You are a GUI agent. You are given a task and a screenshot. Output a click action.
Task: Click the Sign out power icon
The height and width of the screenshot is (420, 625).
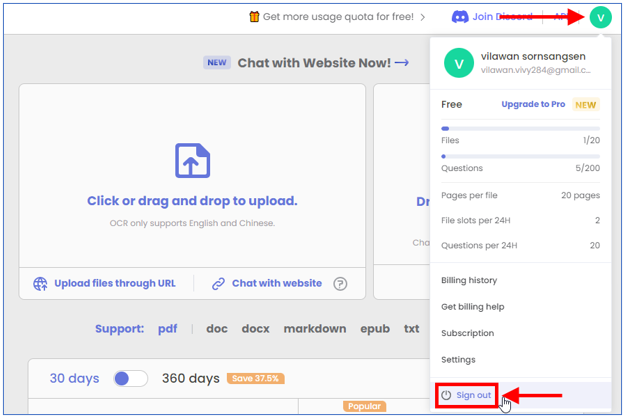pyautogui.click(x=447, y=396)
